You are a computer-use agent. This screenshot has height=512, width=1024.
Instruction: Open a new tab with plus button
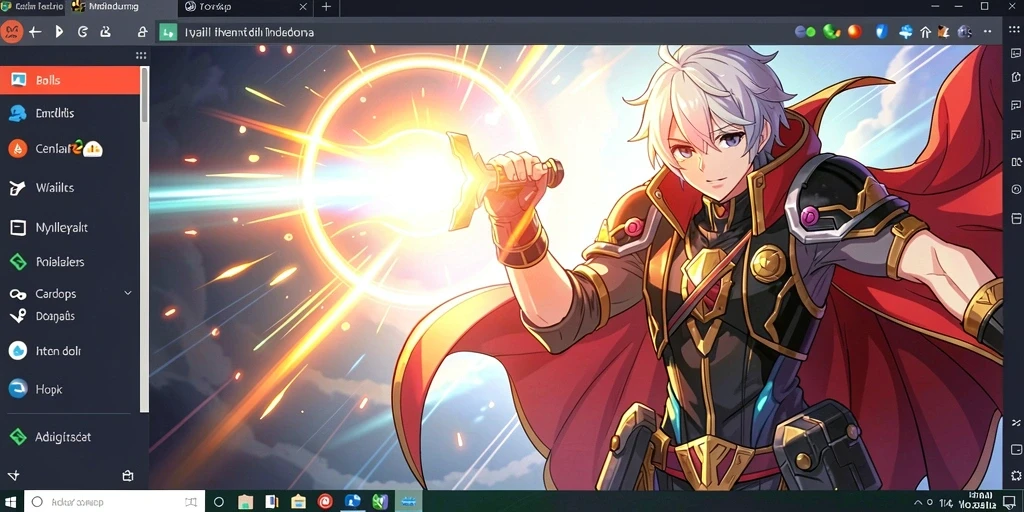(327, 7)
